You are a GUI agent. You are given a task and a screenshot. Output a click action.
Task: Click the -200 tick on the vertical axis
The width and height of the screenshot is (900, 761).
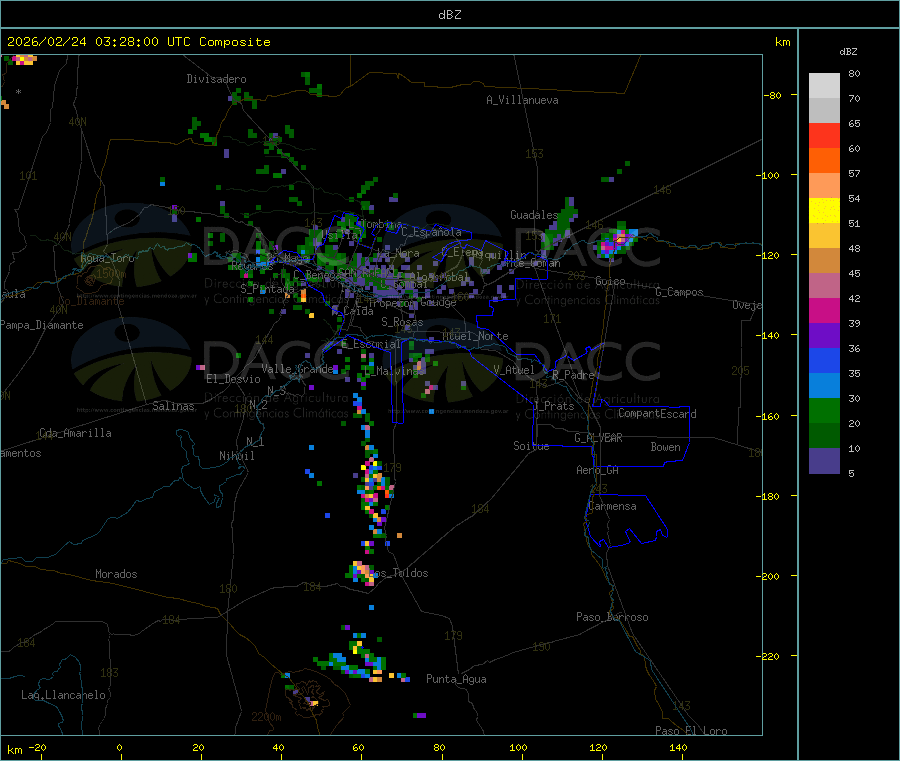tap(767, 576)
